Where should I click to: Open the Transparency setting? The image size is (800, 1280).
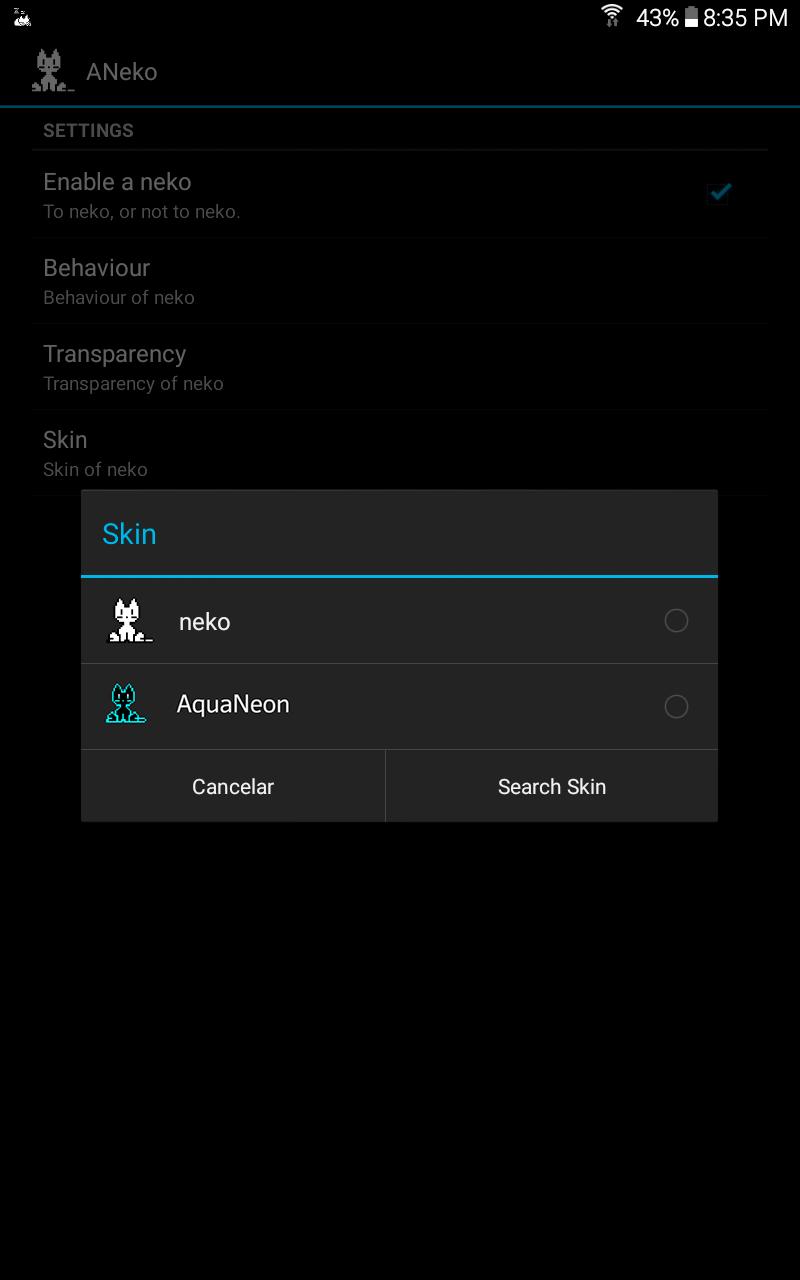click(x=400, y=367)
